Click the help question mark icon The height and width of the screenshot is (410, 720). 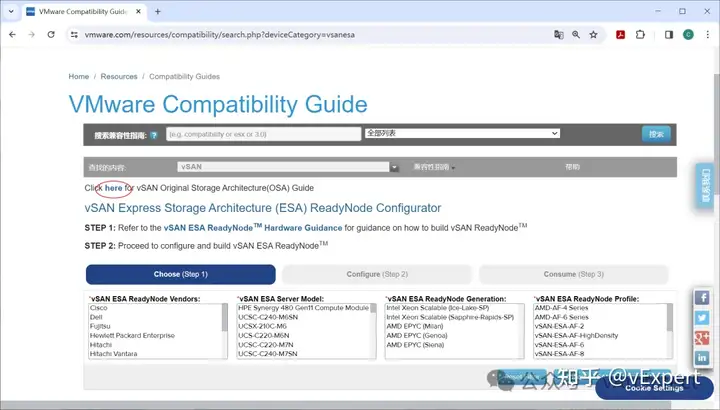pyautogui.click(x=154, y=135)
